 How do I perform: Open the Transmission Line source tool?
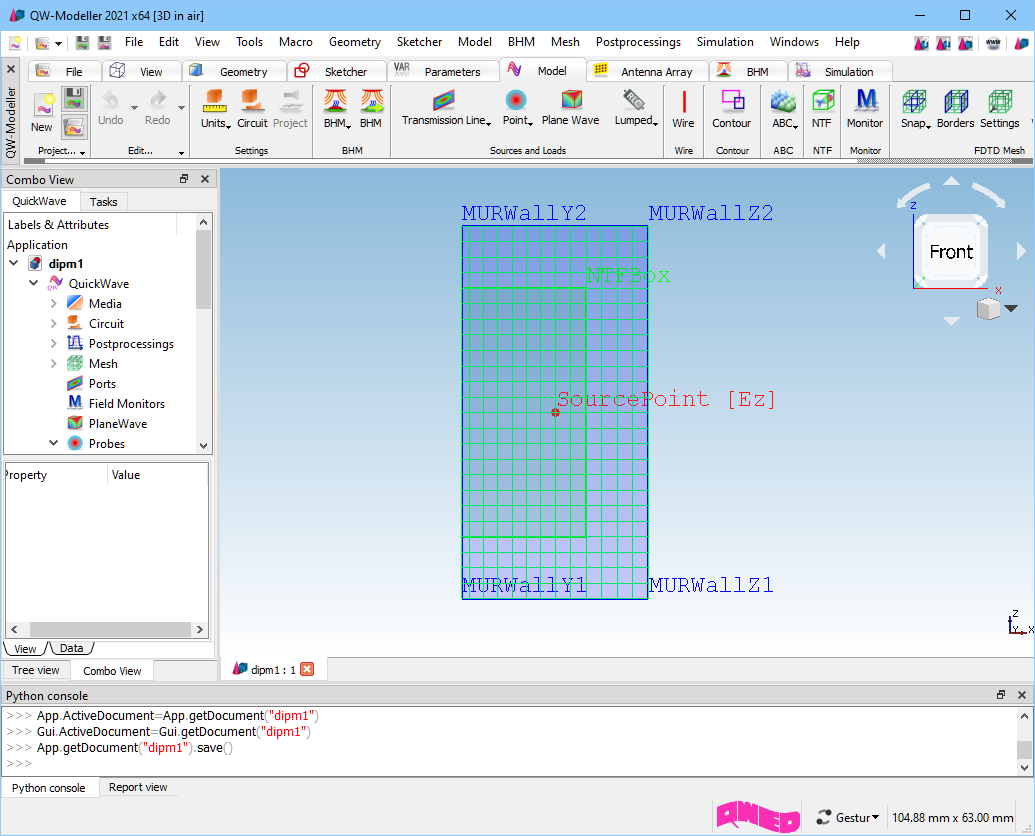coord(446,108)
